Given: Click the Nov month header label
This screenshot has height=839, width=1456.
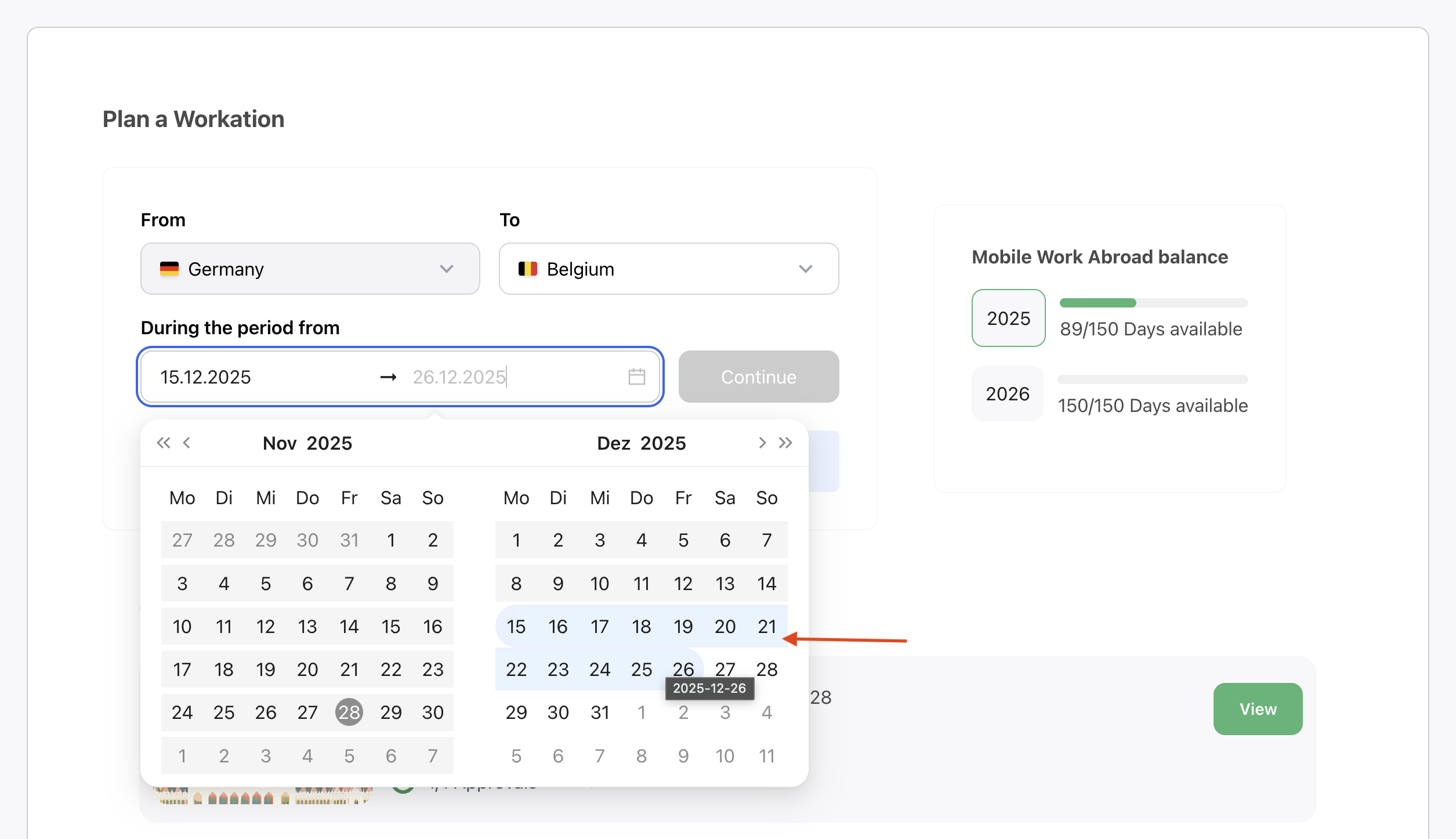Looking at the screenshot, I should click(x=279, y=443).
